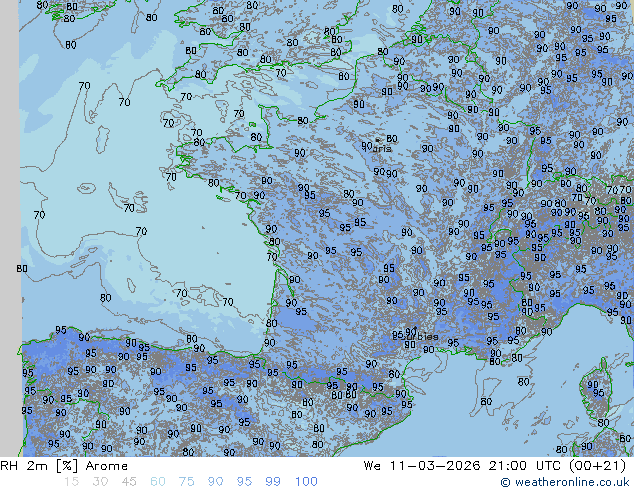Click the Paris city label on map
The image size is (634, 490).
(x=382, y=148)
